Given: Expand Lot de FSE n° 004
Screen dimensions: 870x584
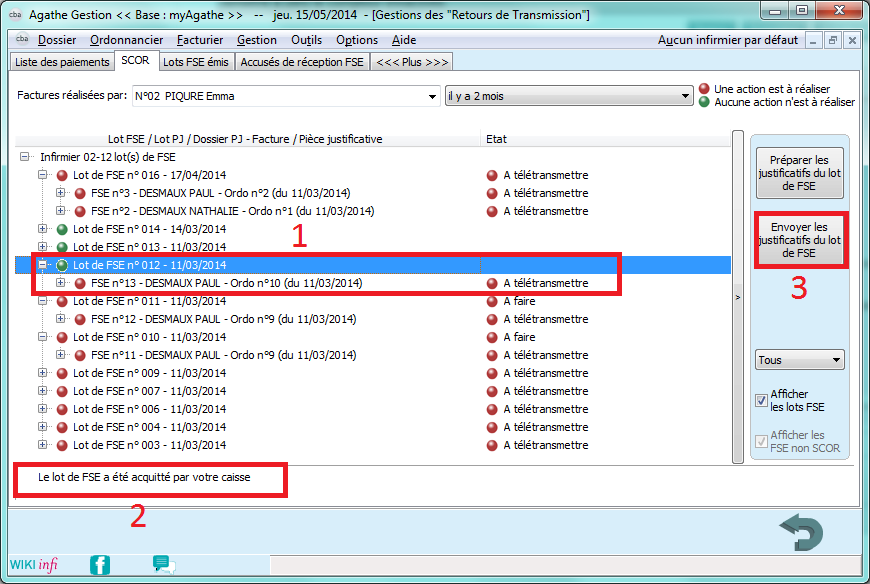Looking at the screenshot, I should click(42, 426).
